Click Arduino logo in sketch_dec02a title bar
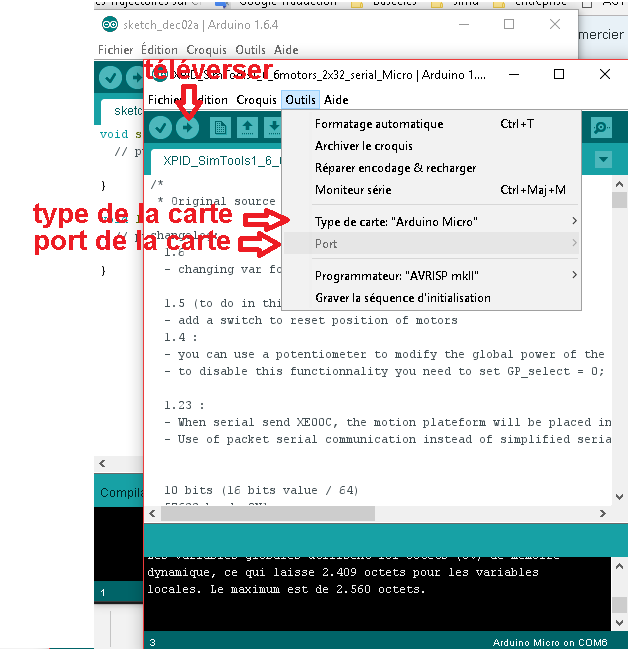Viewport: 628px width, 649px height. tap(110, 24)
